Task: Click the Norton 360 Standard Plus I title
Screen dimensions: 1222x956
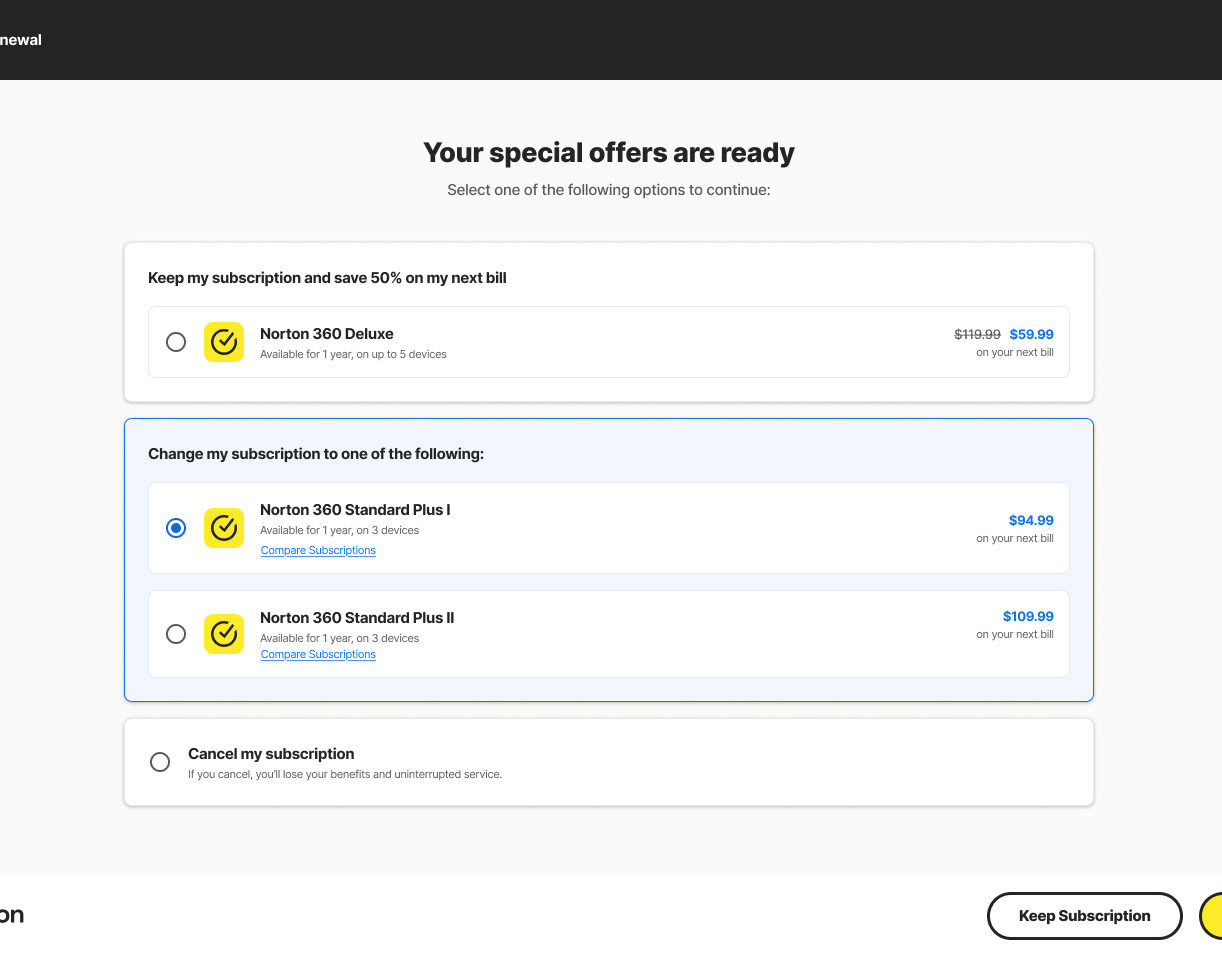Action: click(x=355, y=510)
